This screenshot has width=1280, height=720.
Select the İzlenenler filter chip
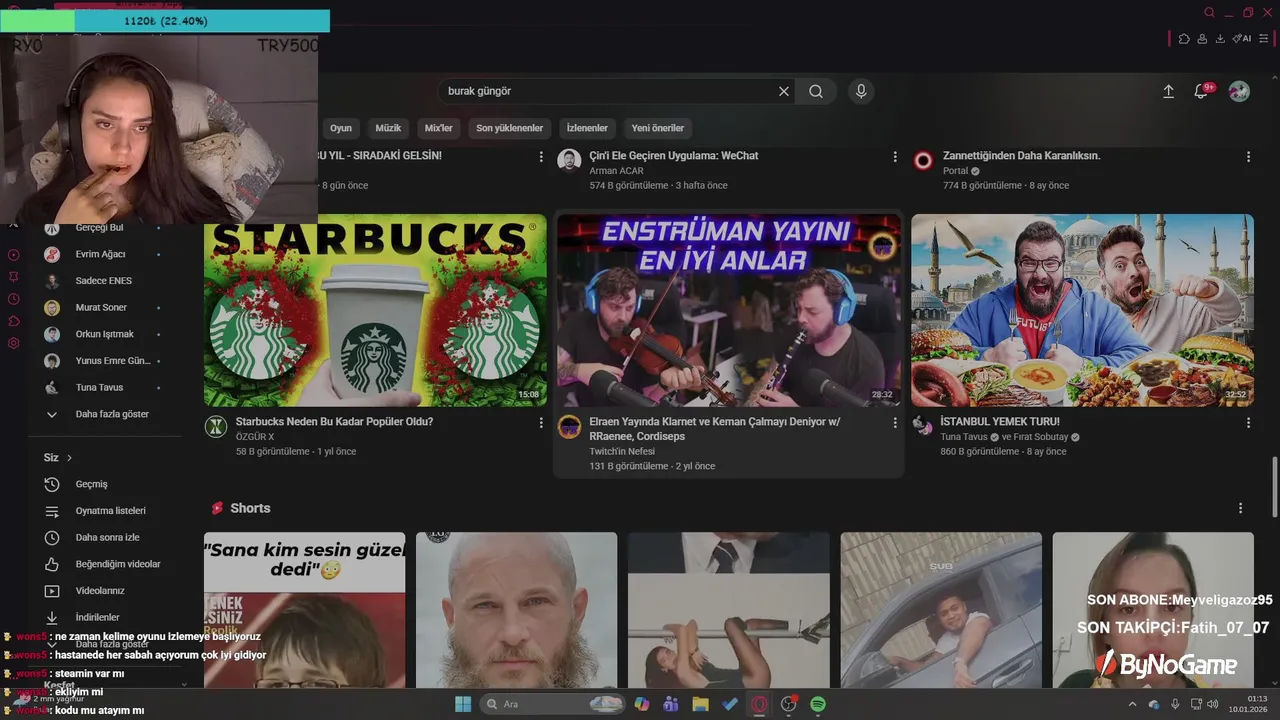pyautogui.click(x=587, y=128)
